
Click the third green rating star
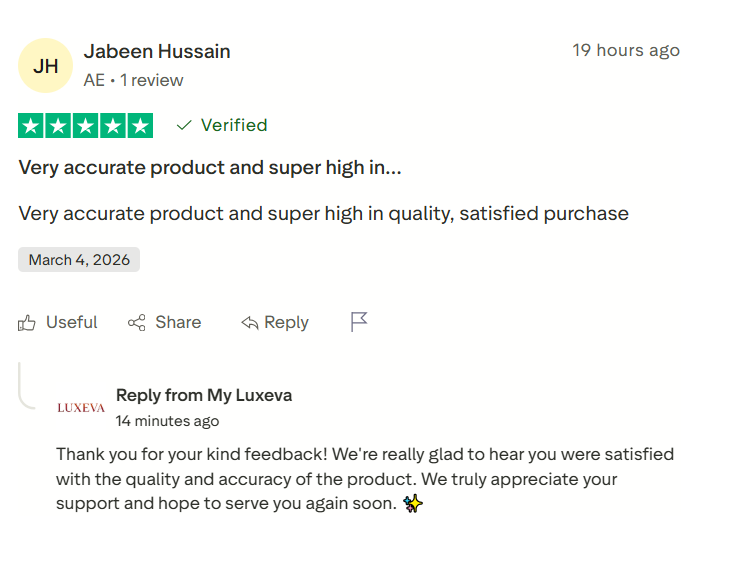pyautogui.click(x=86, y=126)
